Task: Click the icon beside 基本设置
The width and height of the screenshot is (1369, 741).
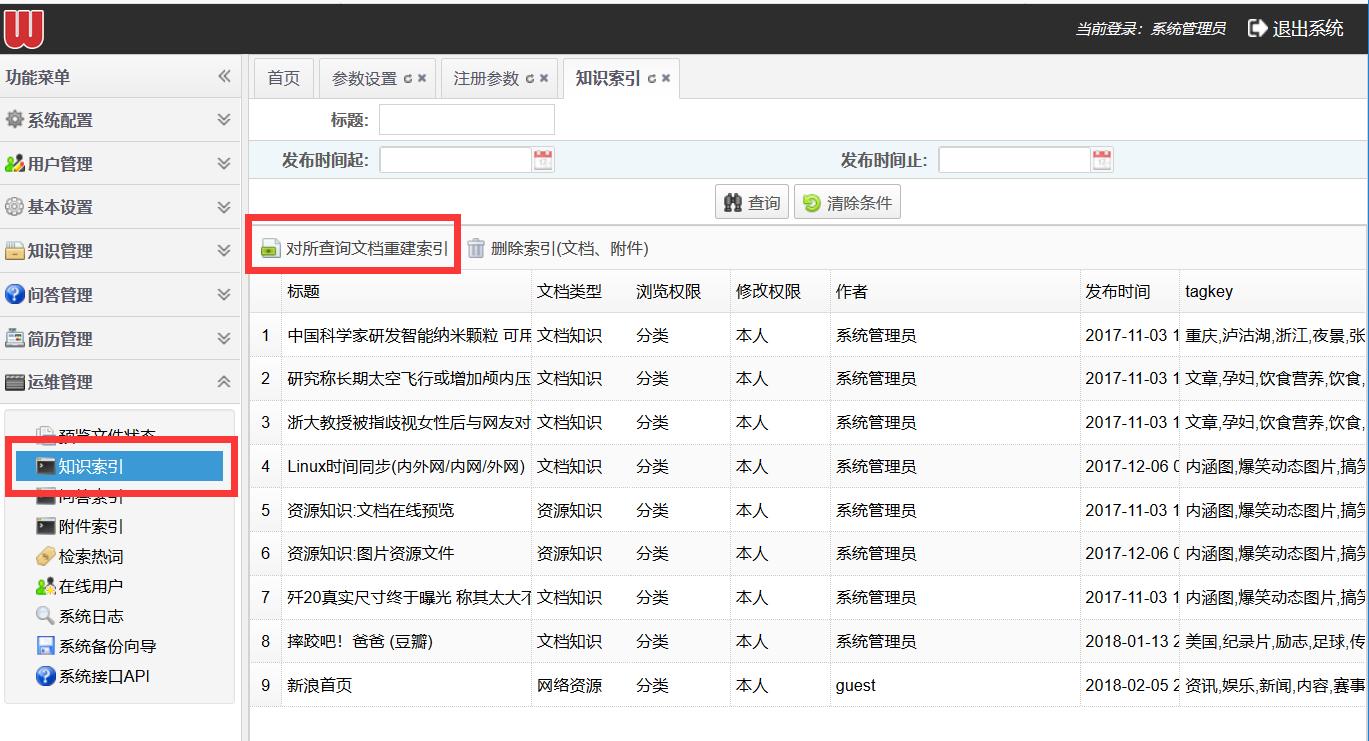Action: [x=14, y=207]
